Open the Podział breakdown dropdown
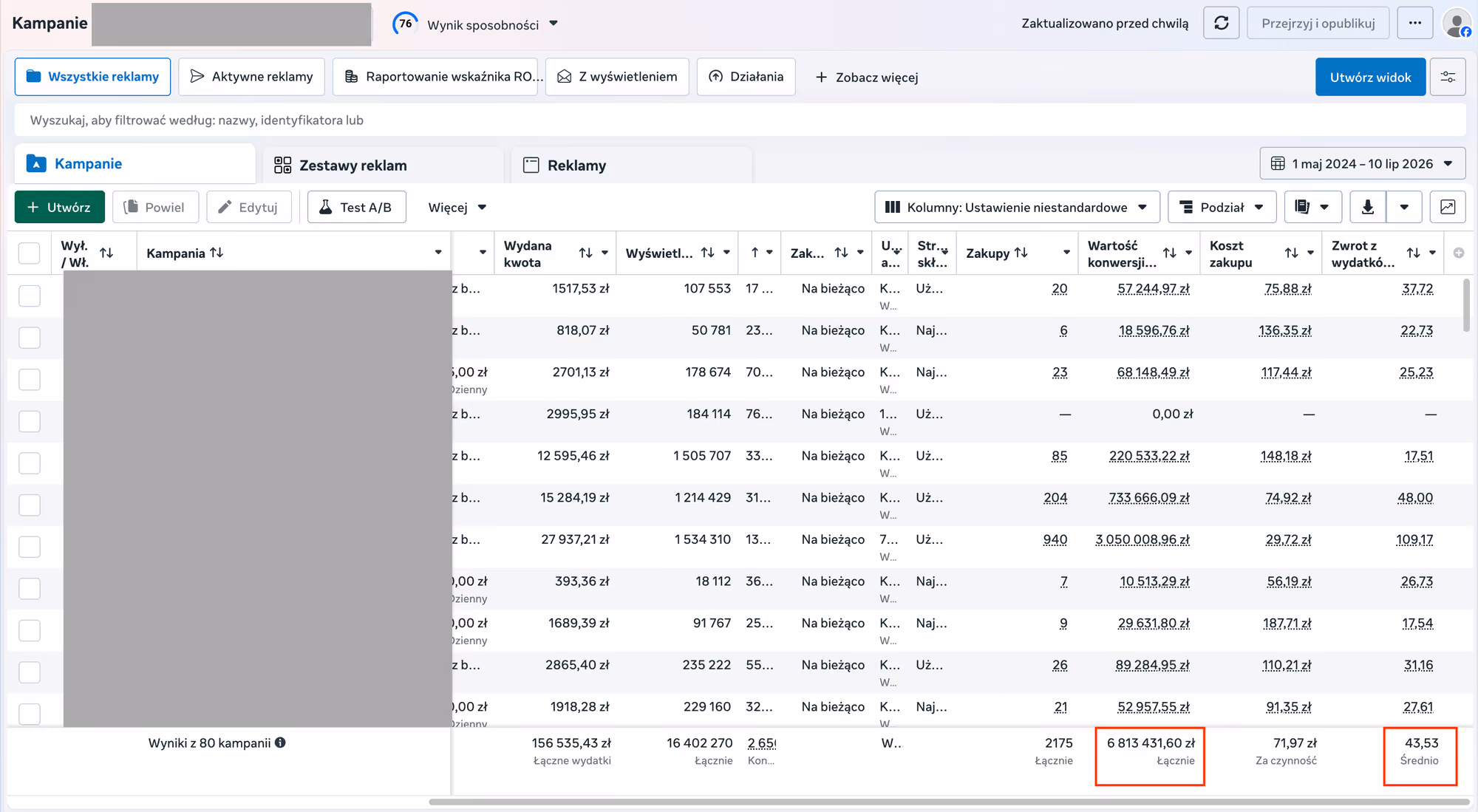1478x812 pixels. [x=1222, y=208]
